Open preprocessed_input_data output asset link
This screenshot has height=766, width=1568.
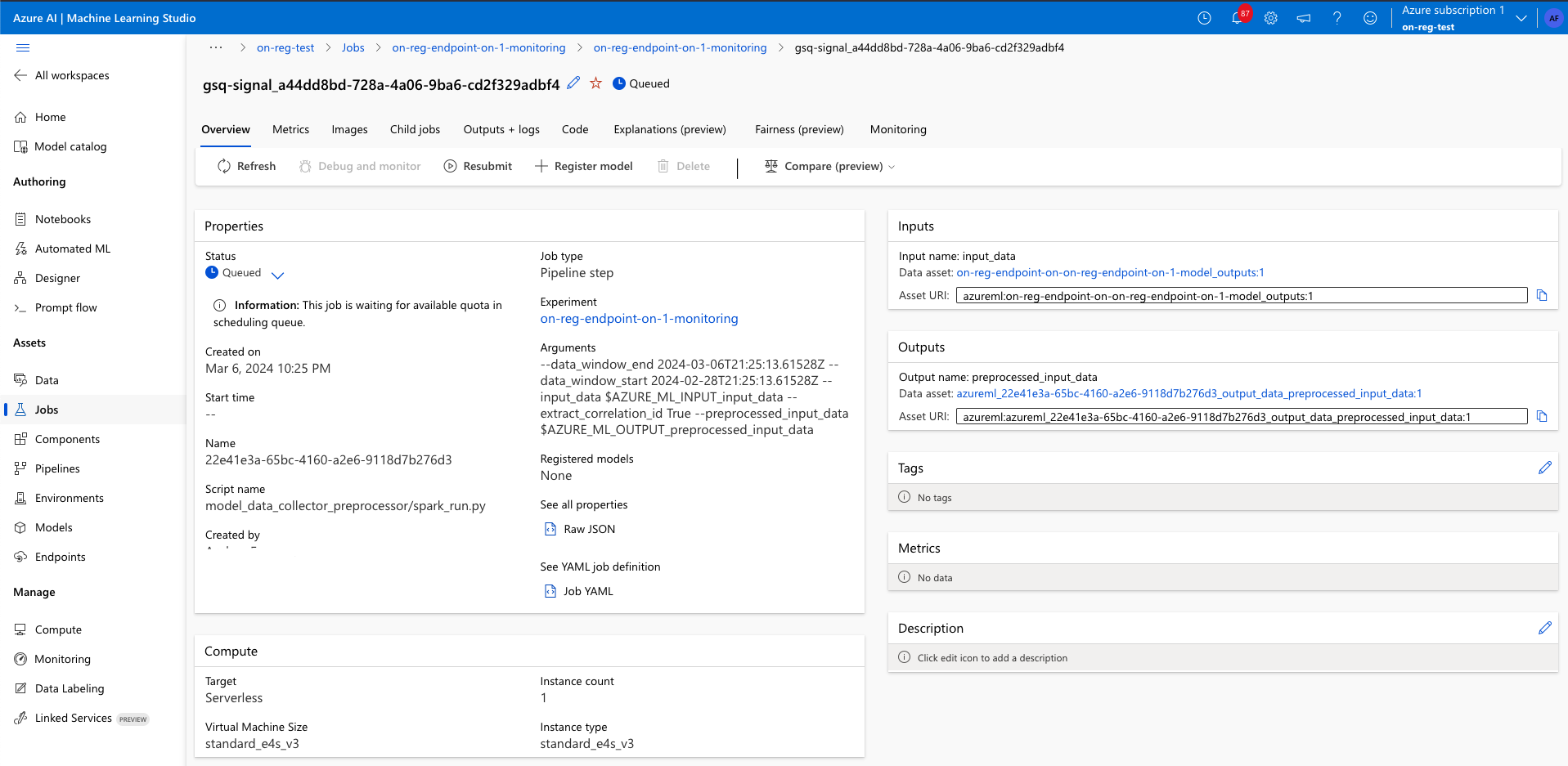click(1189, 393)
